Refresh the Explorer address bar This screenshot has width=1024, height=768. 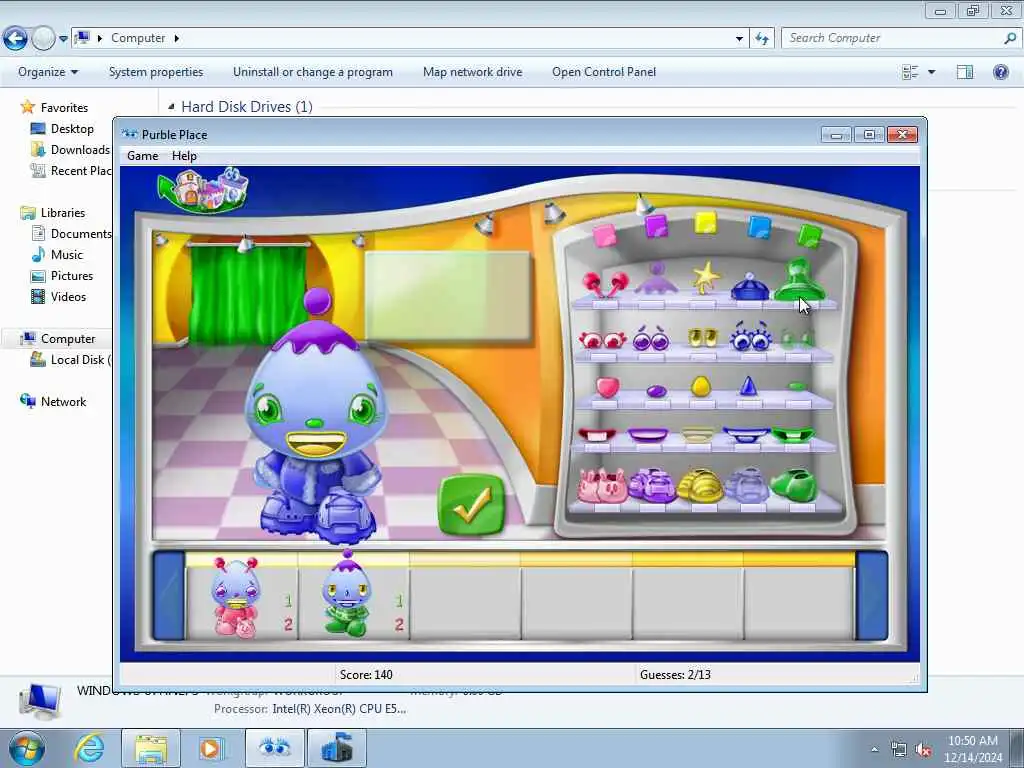click(761, 39)
